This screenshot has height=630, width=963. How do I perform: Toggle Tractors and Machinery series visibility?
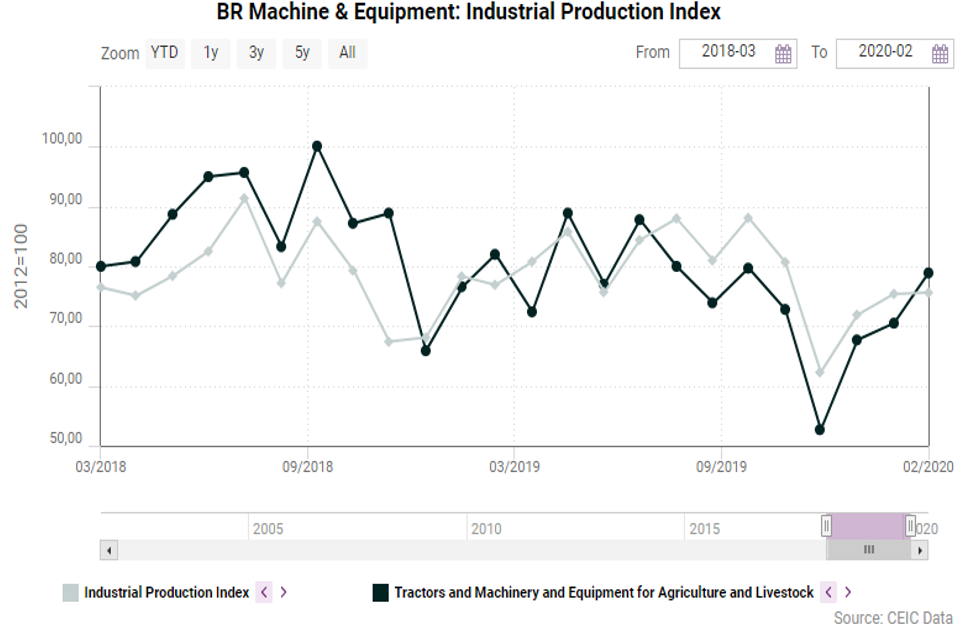click(604, 593)
